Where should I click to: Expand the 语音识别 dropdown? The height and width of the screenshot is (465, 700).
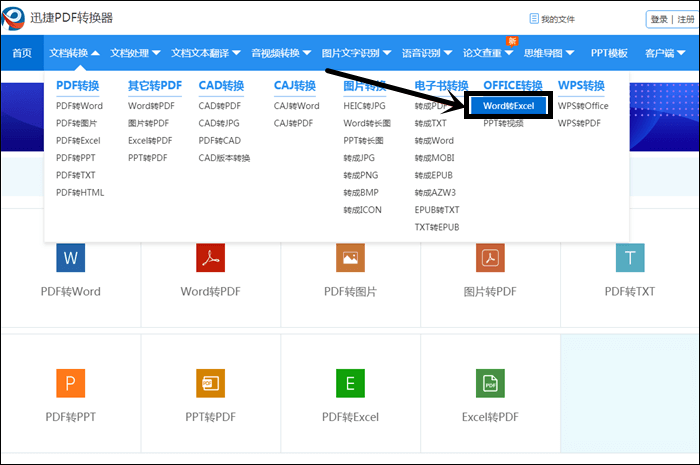[427, 53]
